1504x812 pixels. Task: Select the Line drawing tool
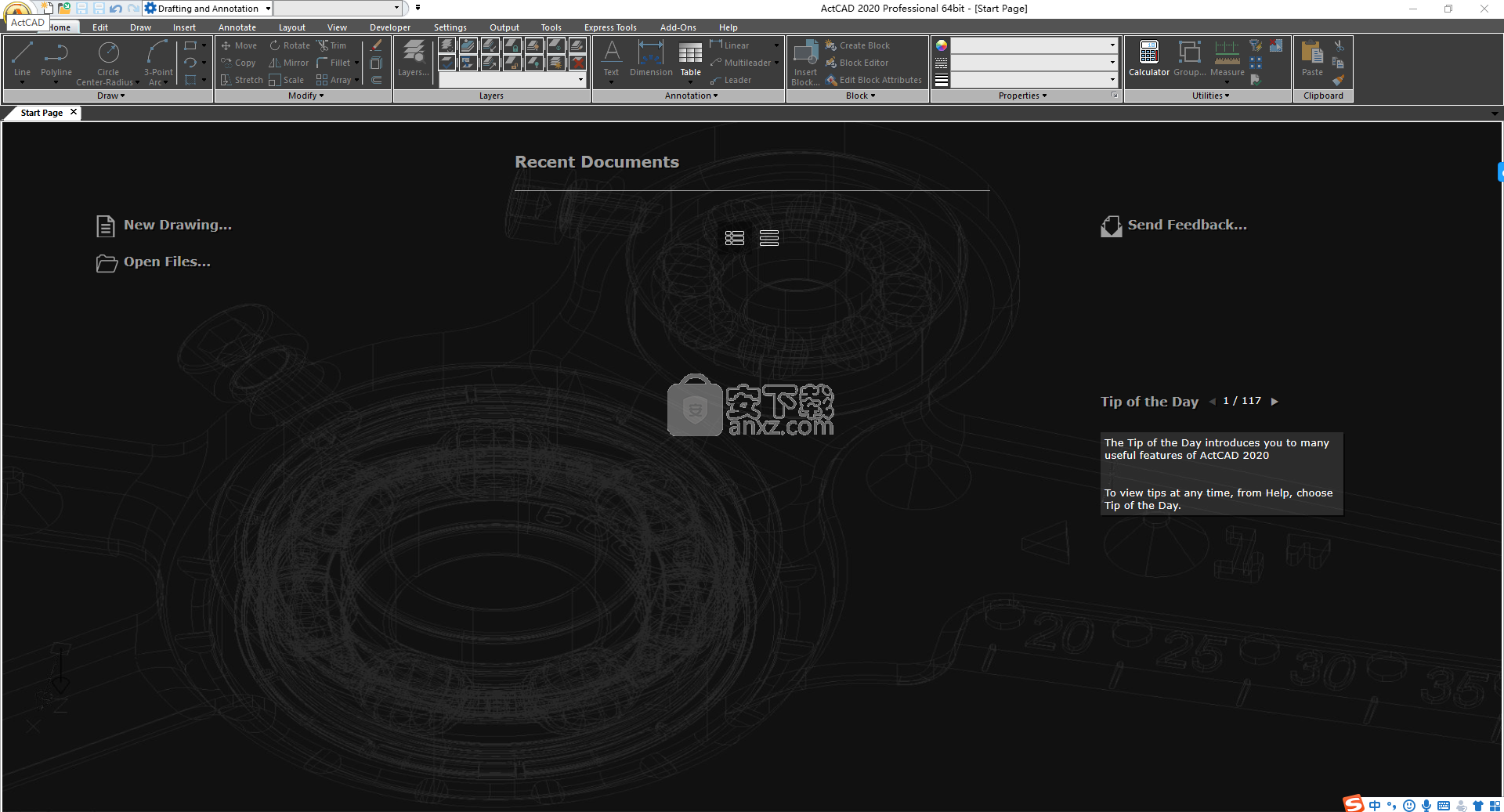tap(22, 60)
